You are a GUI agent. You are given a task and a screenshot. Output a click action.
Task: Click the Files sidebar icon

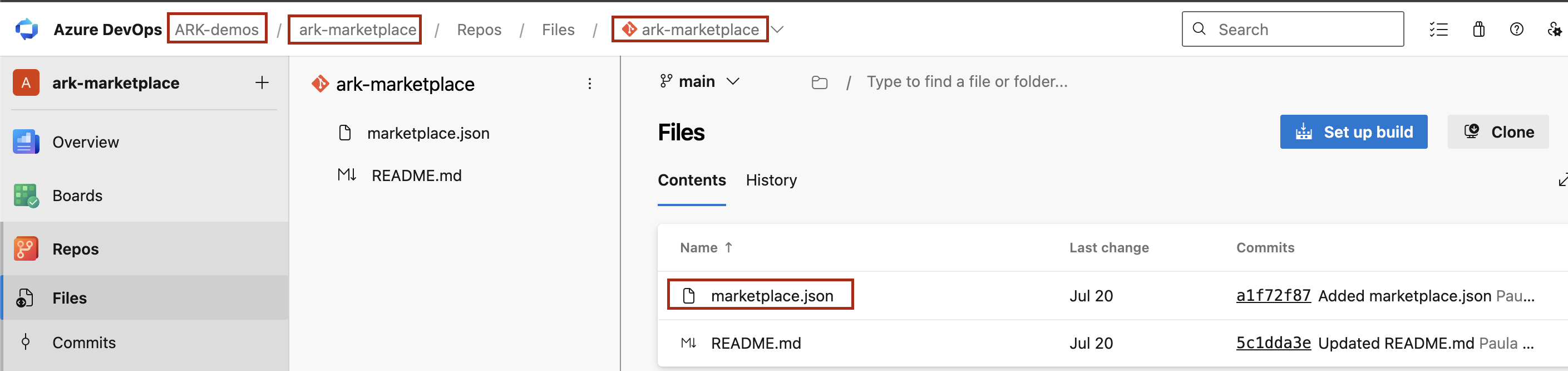coord(24,298)
